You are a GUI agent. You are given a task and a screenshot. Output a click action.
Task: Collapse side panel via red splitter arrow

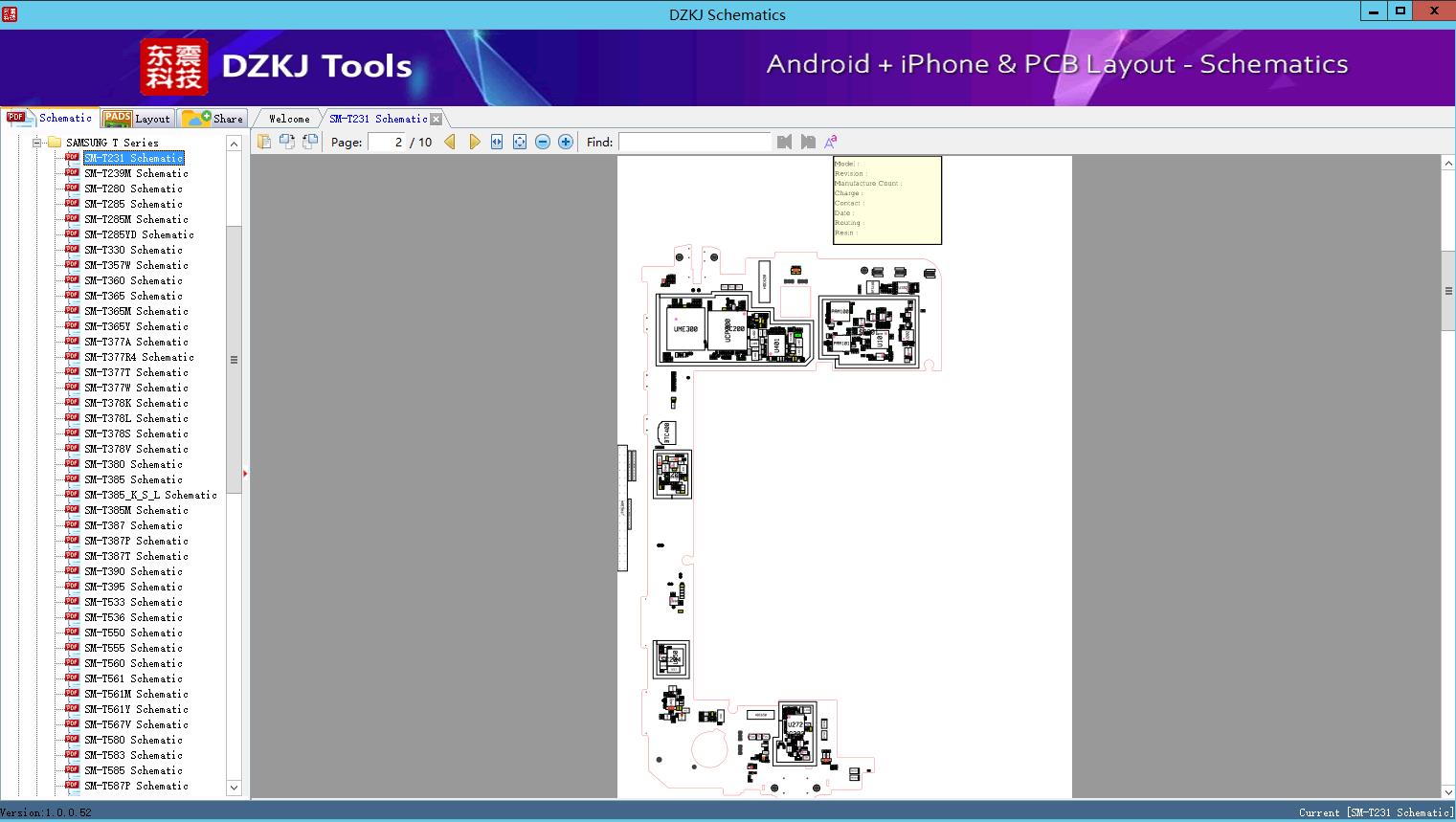(x=245, y=474)
